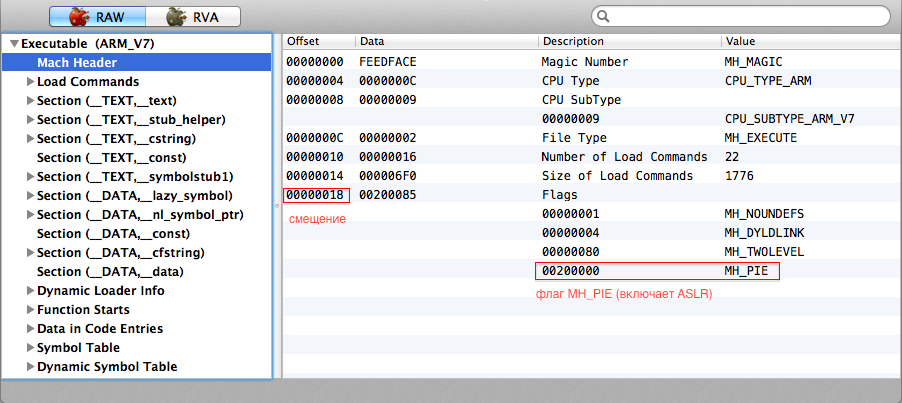Select the FEEDFACE data cell
This screenshot has width=902, height=403.
(x=388, y=62)
